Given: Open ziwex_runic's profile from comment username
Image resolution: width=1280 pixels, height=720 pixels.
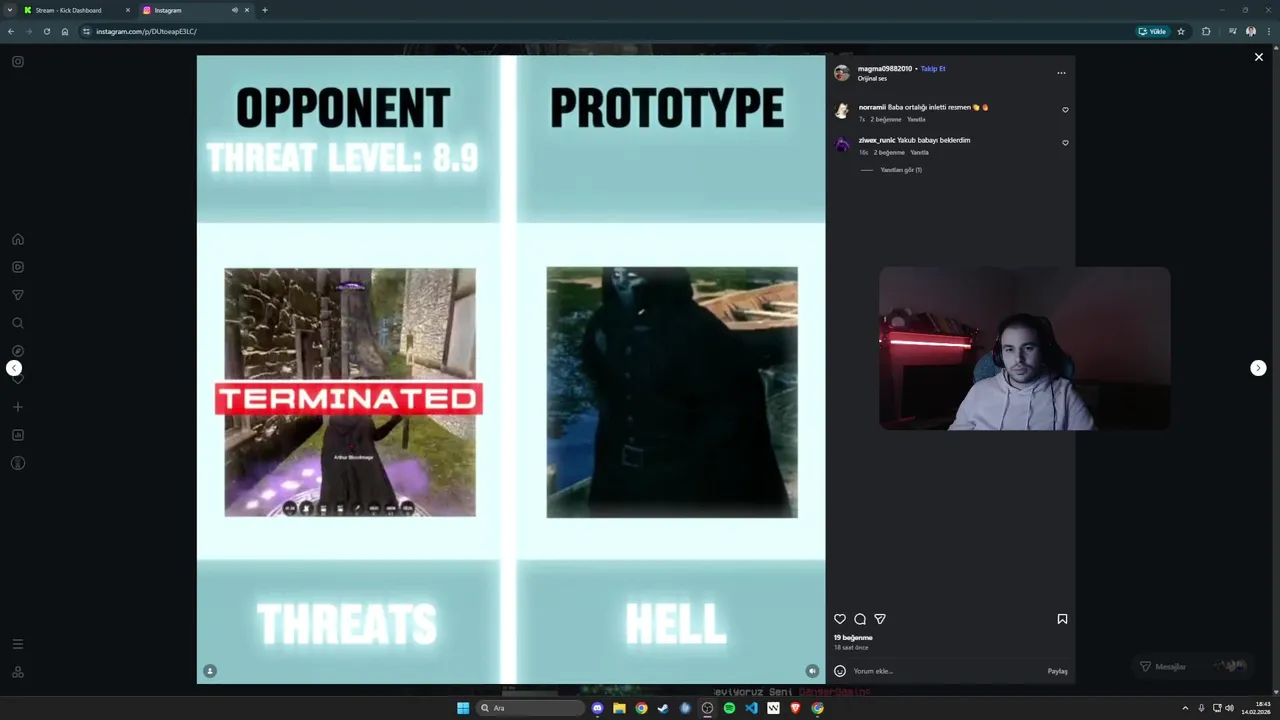Looking at the screenshot, I should tap(877, 140).
